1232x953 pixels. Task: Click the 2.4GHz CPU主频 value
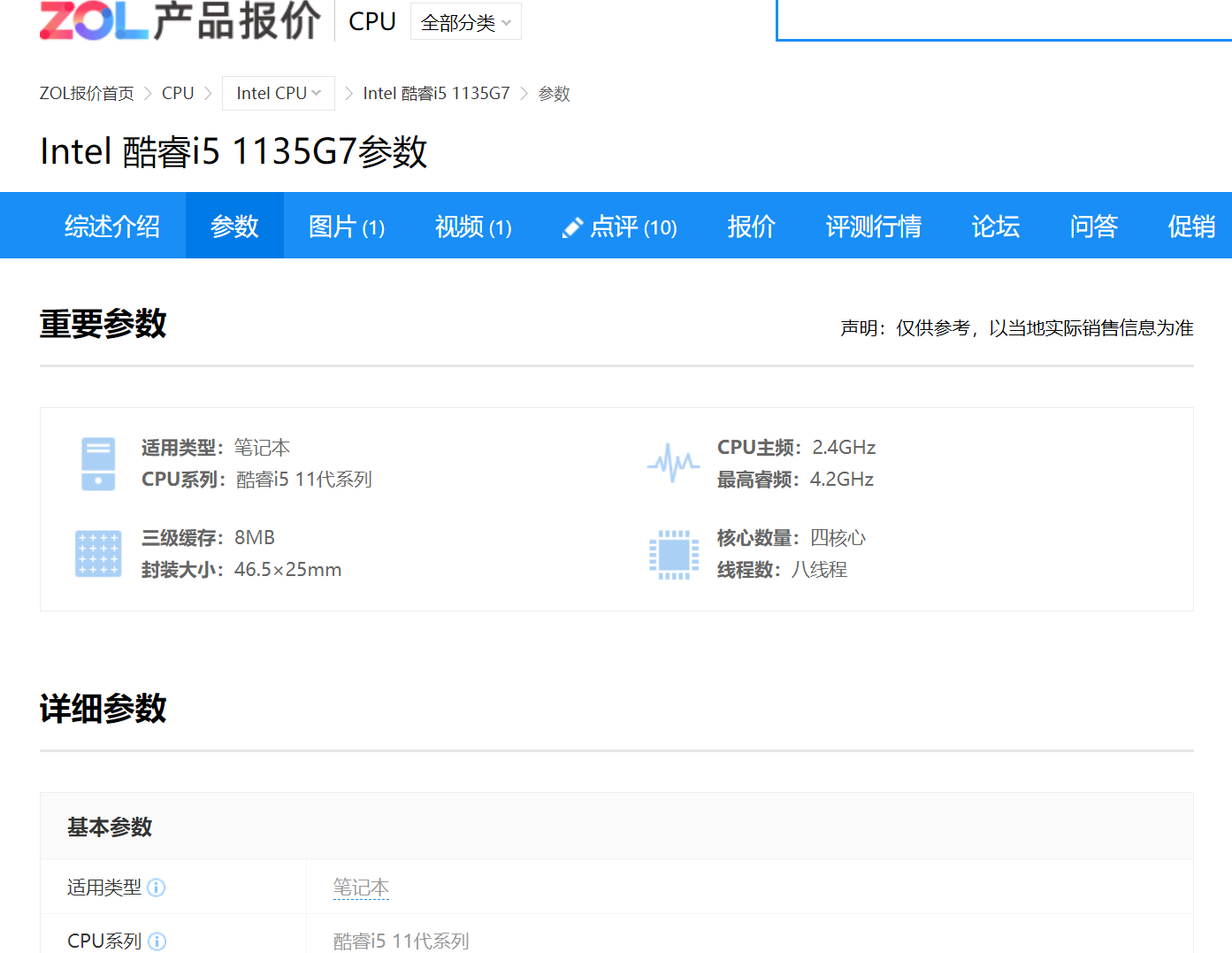click(x=844, y=448)
